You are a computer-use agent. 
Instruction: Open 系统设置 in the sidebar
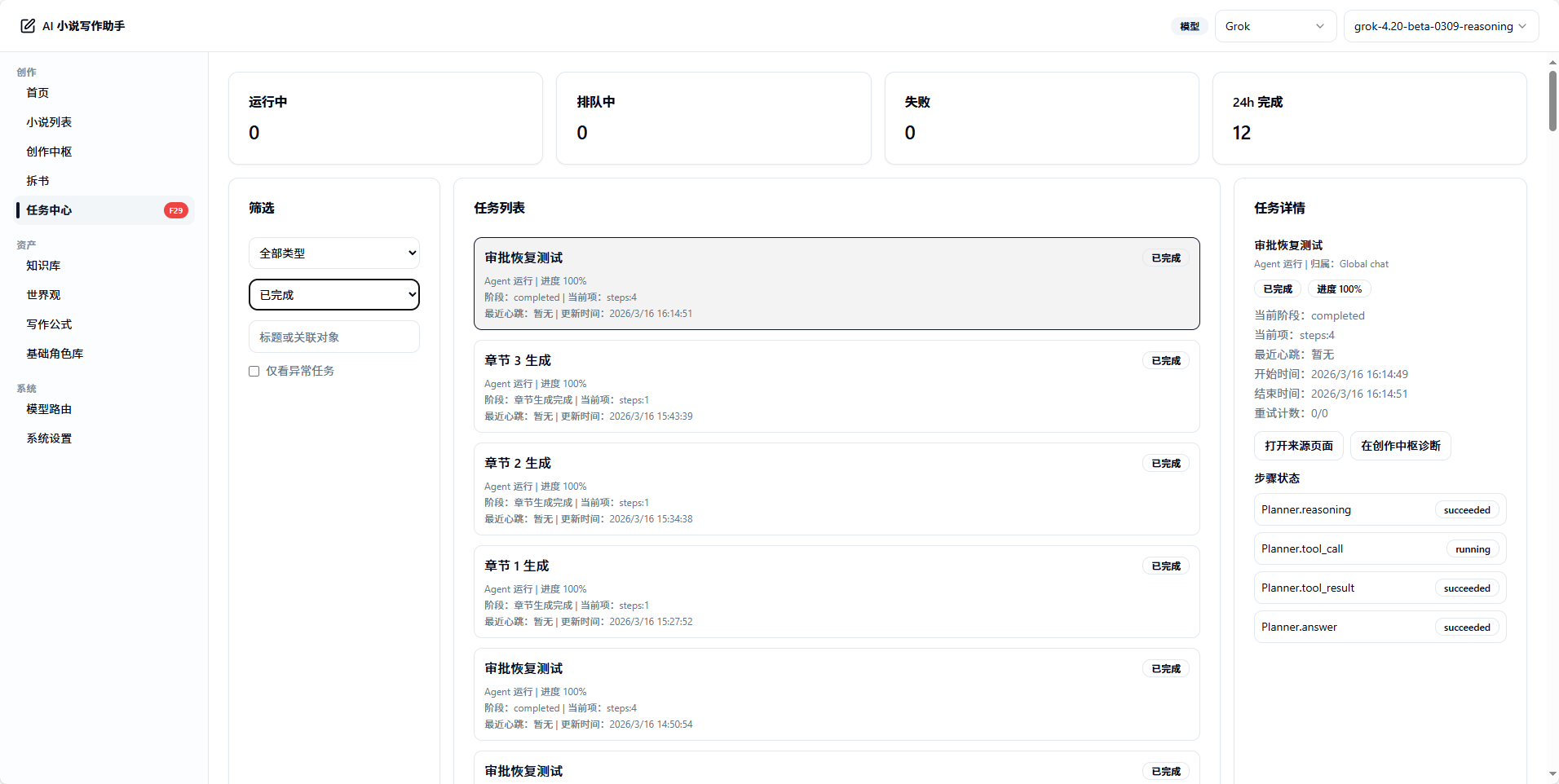[x=48, y=438]
